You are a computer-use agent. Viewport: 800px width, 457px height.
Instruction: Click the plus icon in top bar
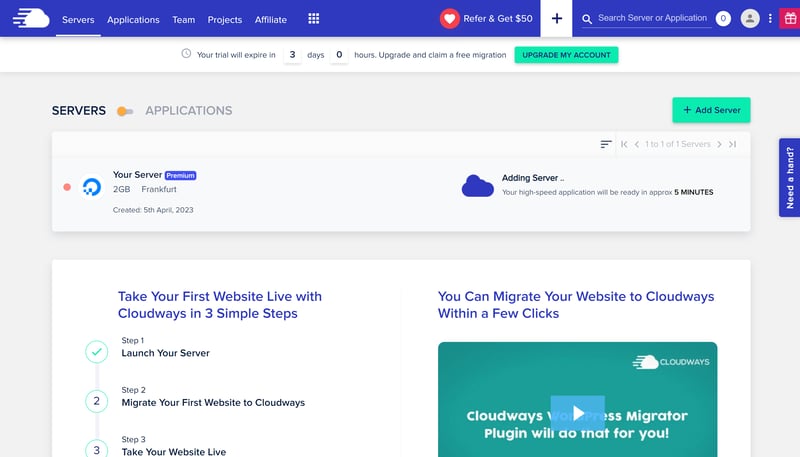point(557,19)
